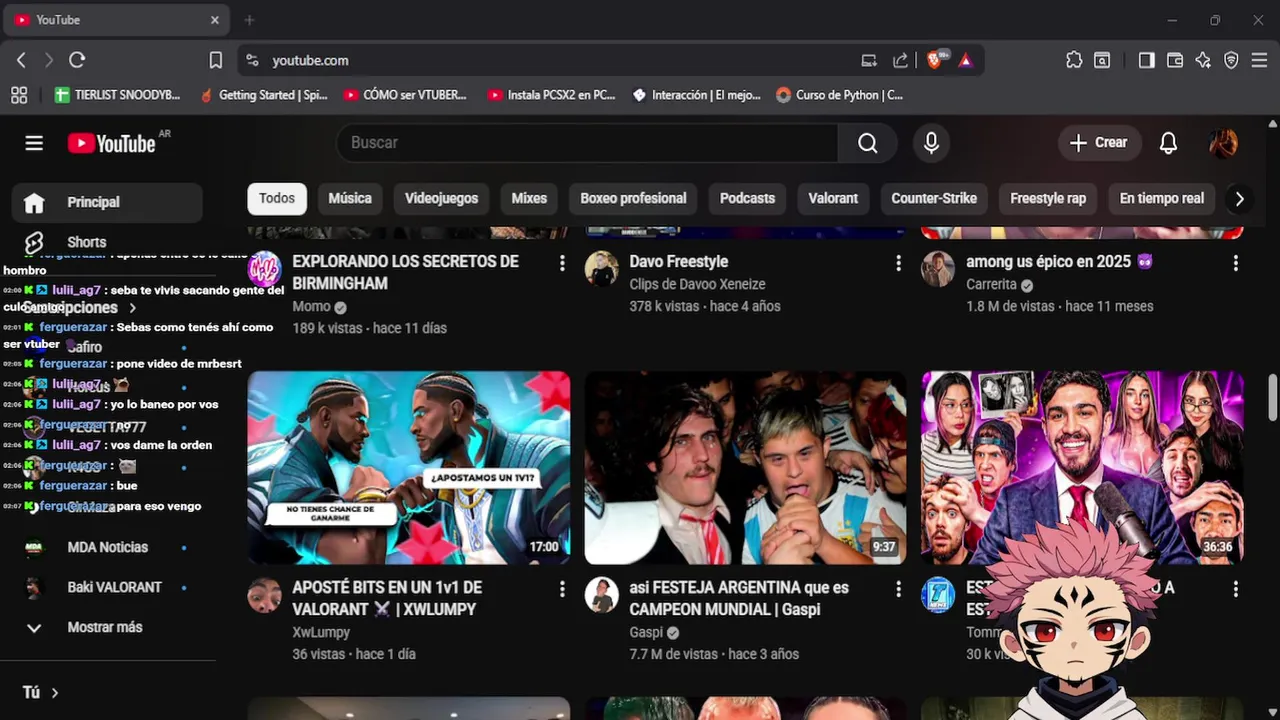
Task: Play the Argentina celebration video thumbnail
Action: tap(746, 468)
